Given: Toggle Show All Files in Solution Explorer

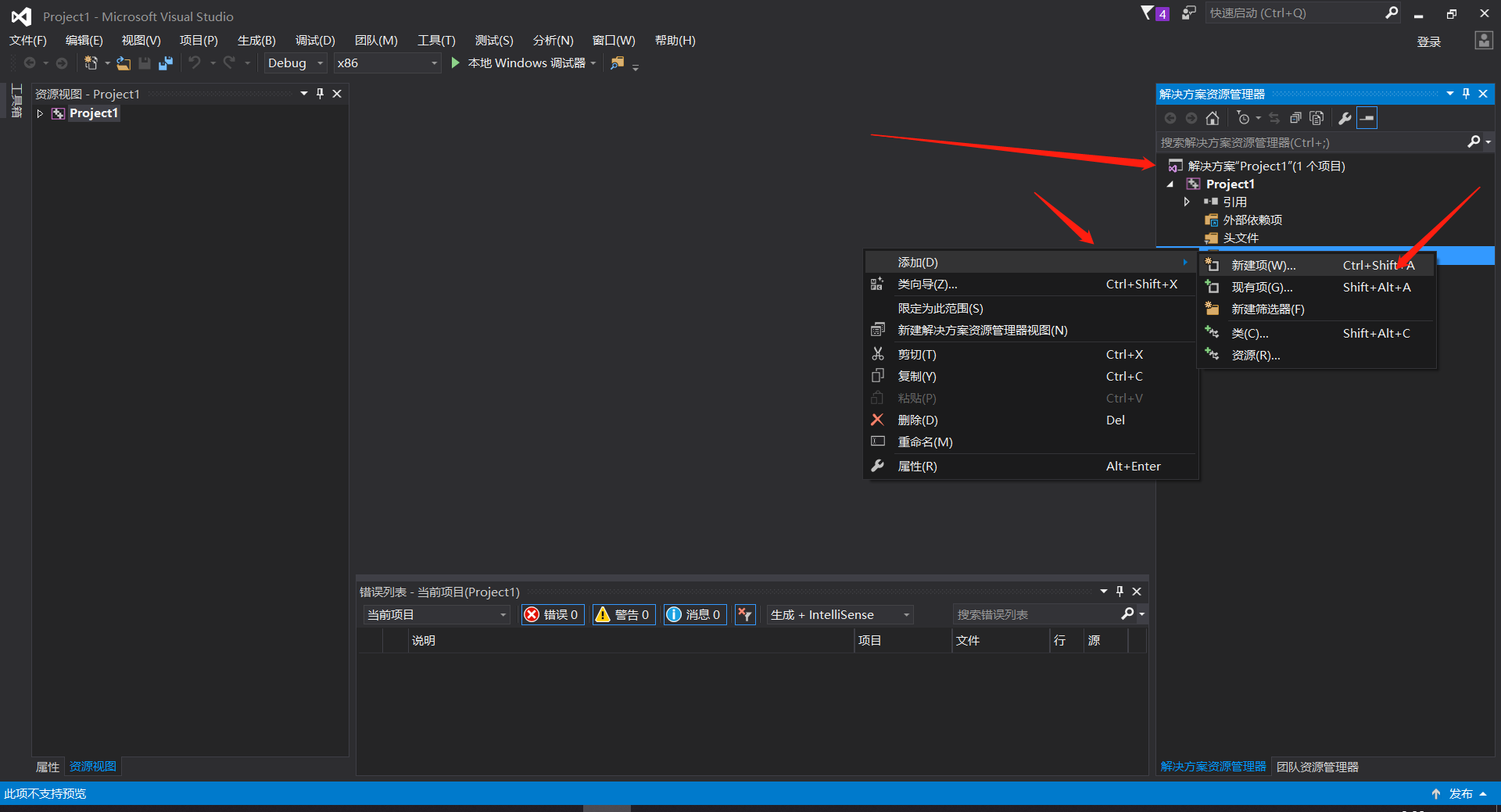Looking at the screenshot, I should (1317, 118).
